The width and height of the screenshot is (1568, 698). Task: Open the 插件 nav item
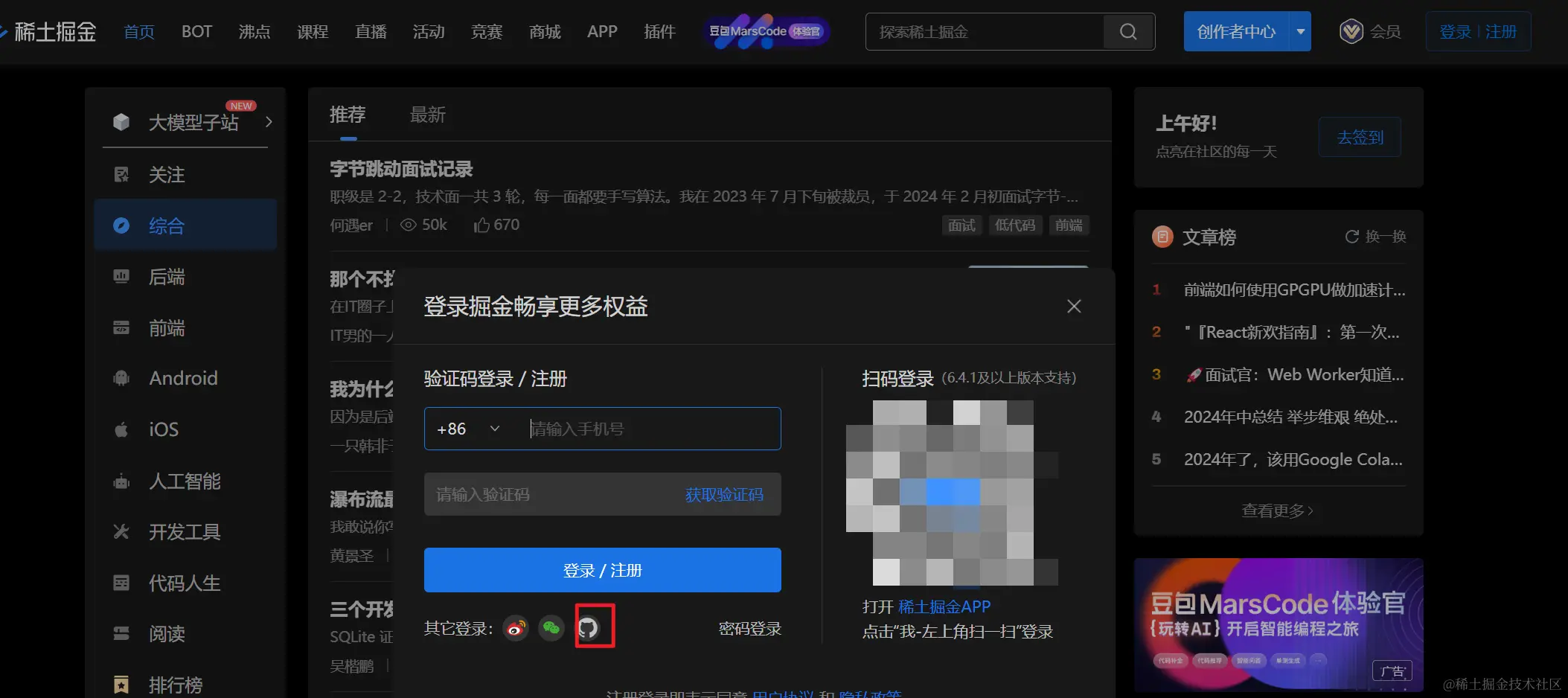point(659,32)
